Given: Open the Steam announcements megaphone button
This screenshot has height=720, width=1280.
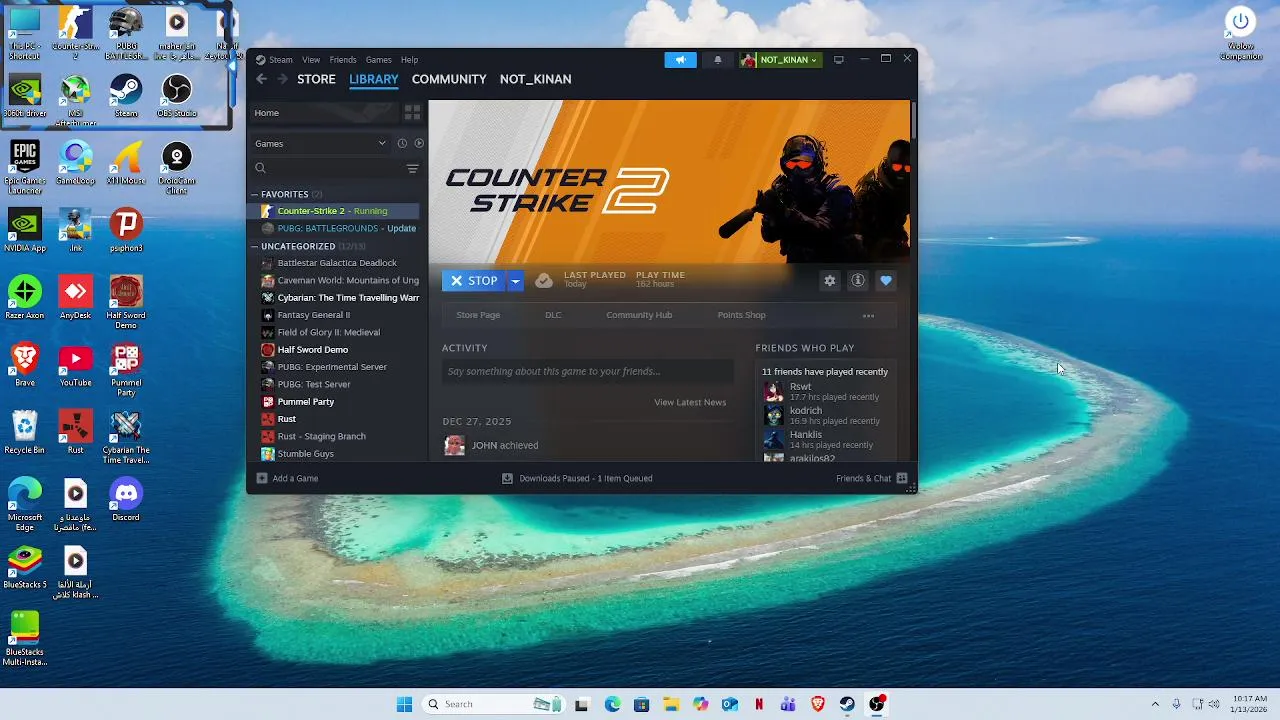Looking at the screenshot, I should 680,60.
